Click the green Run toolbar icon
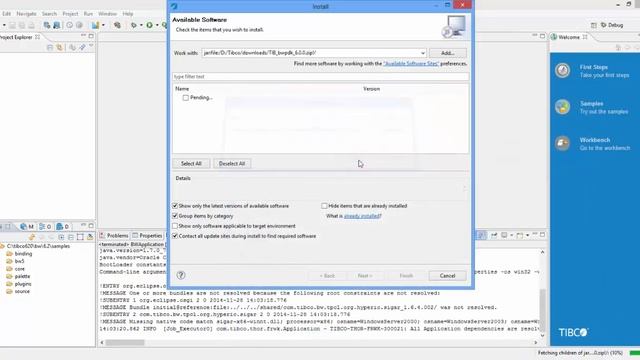Viewport: 640px width, 360px height. tap(150, 25)
